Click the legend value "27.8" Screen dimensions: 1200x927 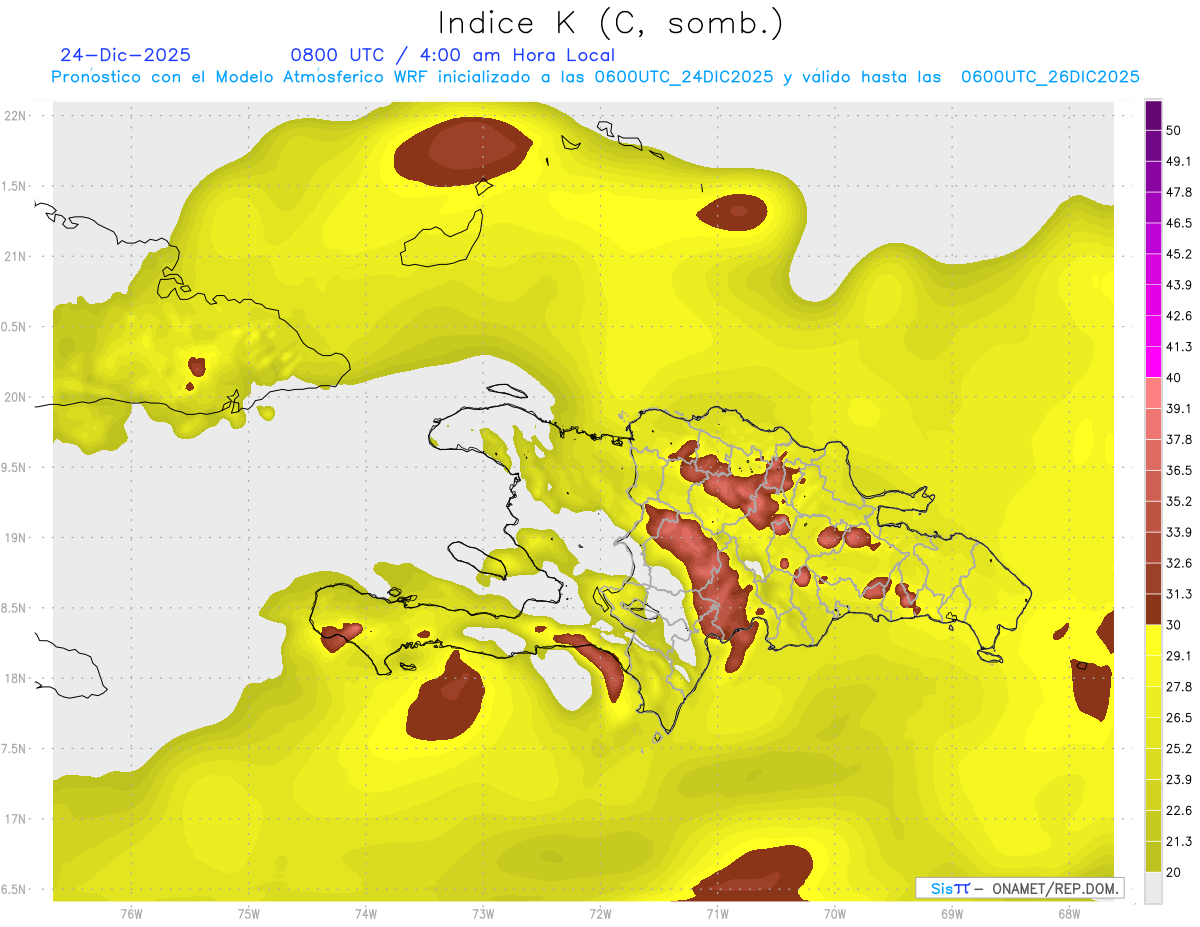pos(1179,687)
